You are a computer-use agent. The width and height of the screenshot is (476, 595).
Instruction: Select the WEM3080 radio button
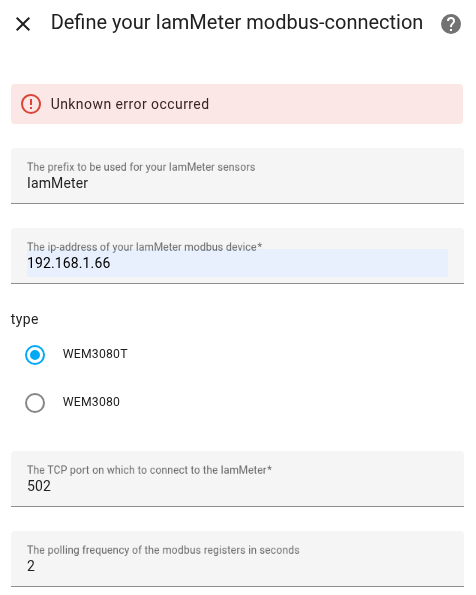[35, 403]
